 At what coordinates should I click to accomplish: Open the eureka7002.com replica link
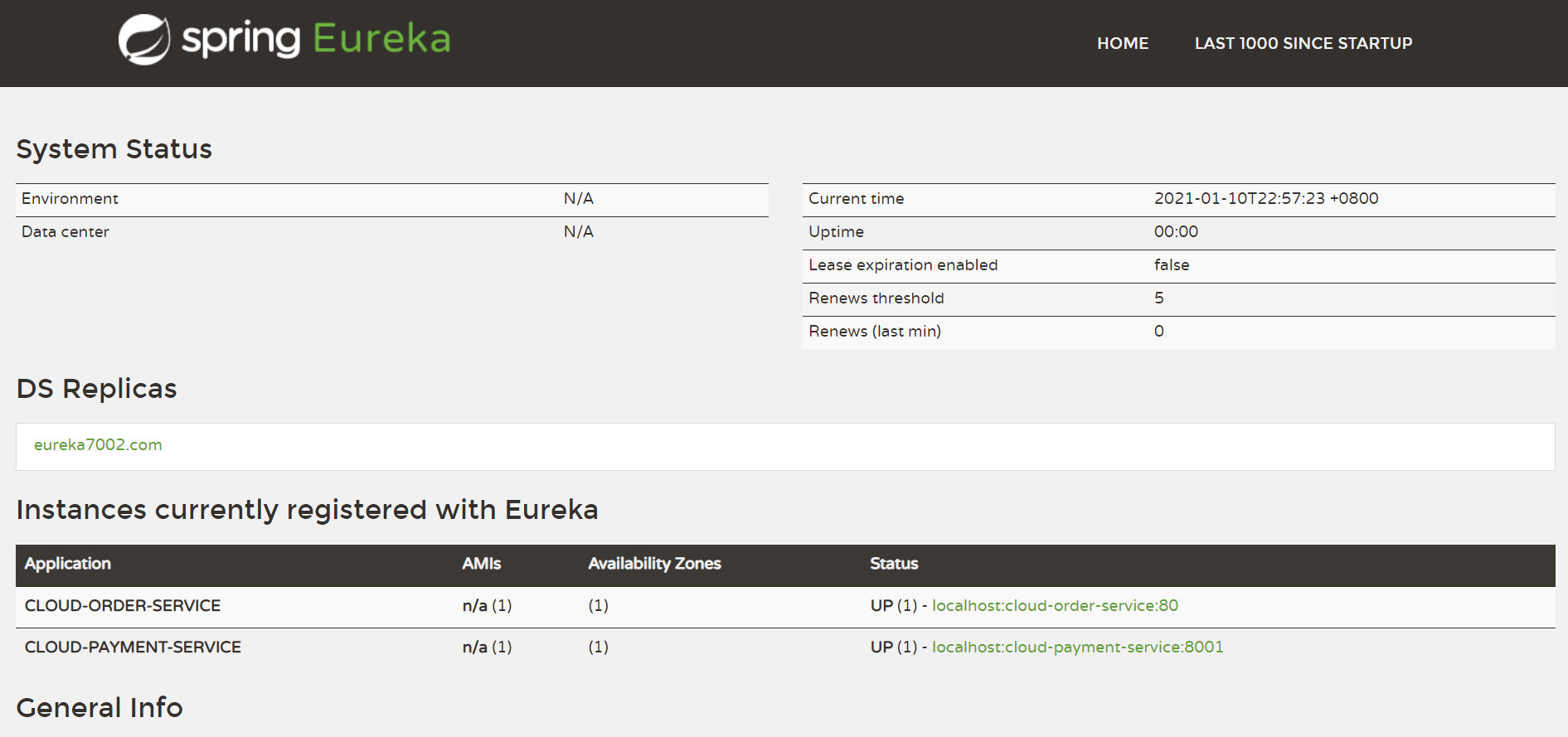(x=98, y=445)
